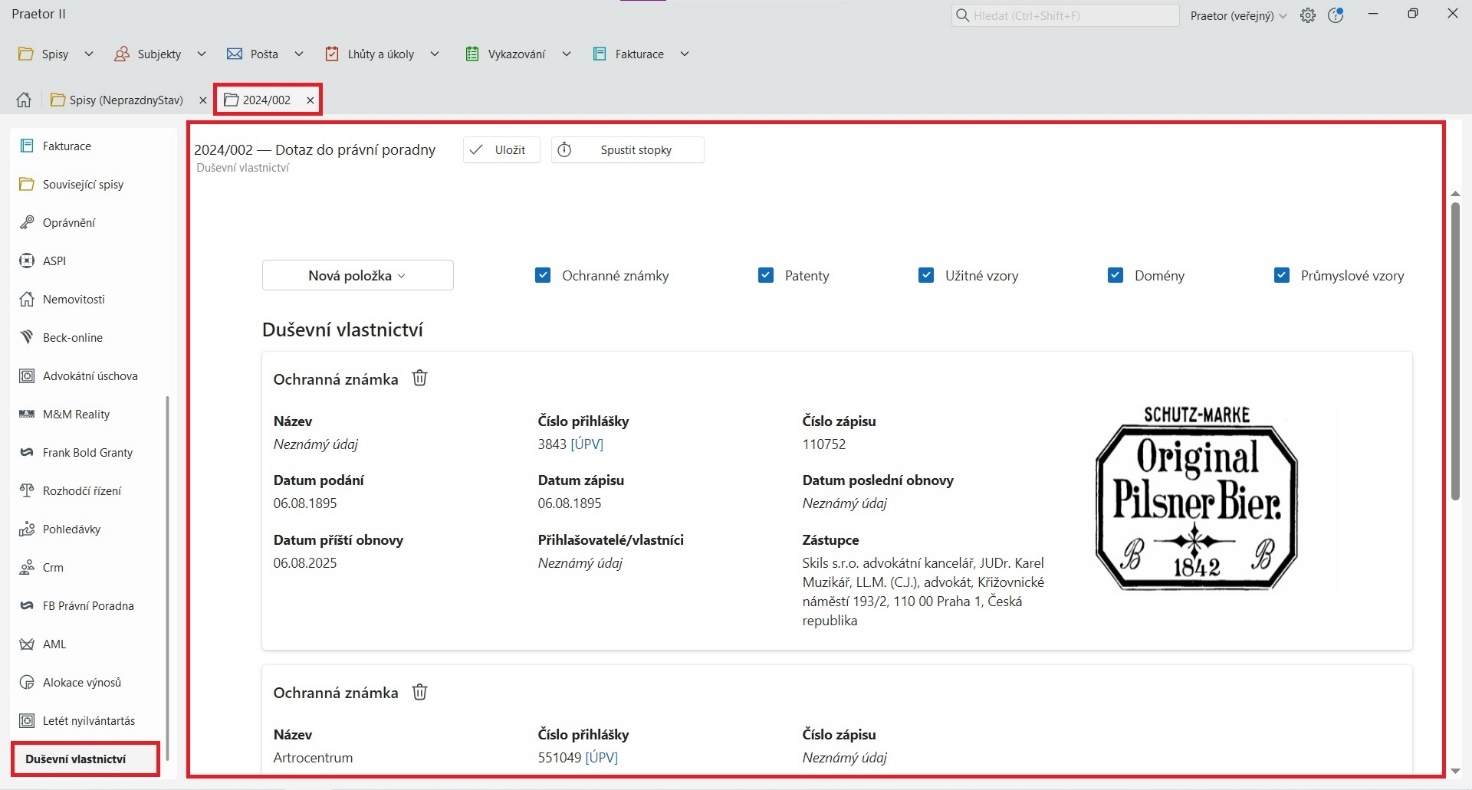The width and height of the screenshot is (1472, 790).
Task: Disable the Domény filter checkbox
Action: coord(1116,276)
